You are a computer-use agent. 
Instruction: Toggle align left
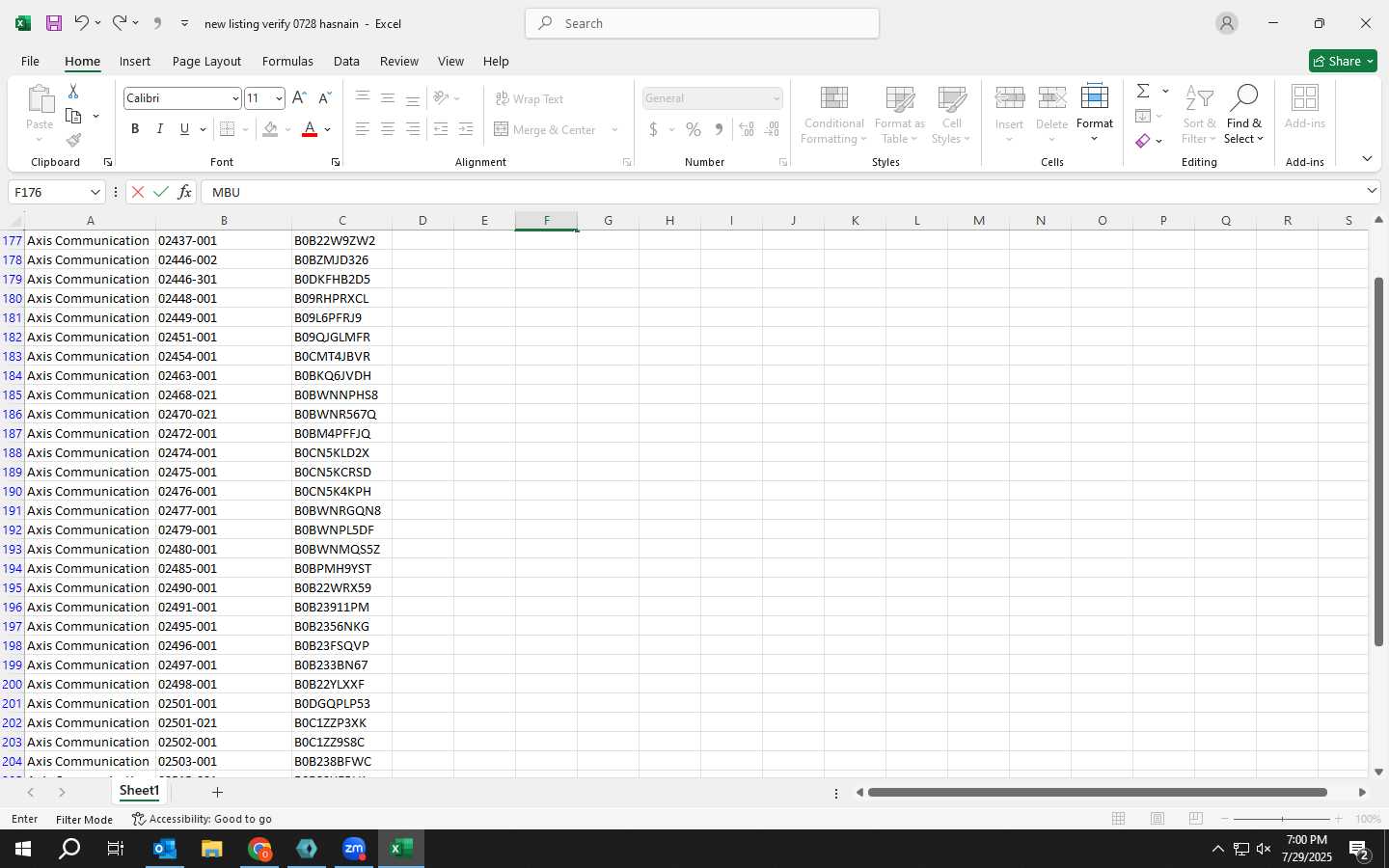[x=362, y=129]
